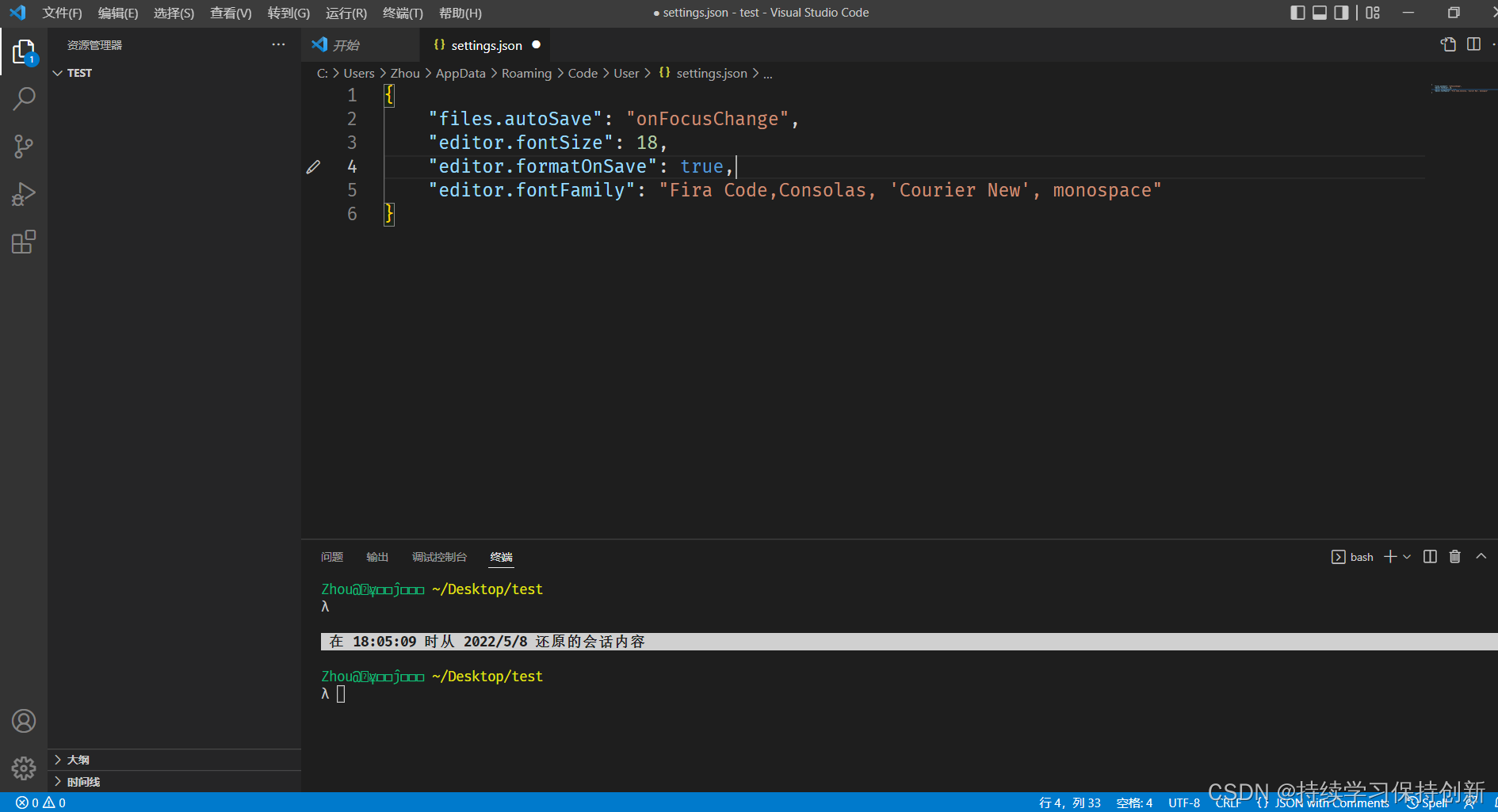The height and width of the screenshot is (812, 1498).
Task: Open the Search icon in activity bar
Action: [24, 98]
